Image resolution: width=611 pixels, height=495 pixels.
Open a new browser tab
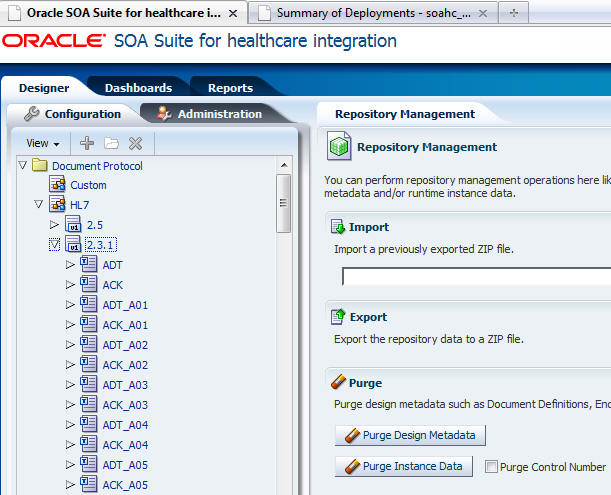[x=514, y=13]
